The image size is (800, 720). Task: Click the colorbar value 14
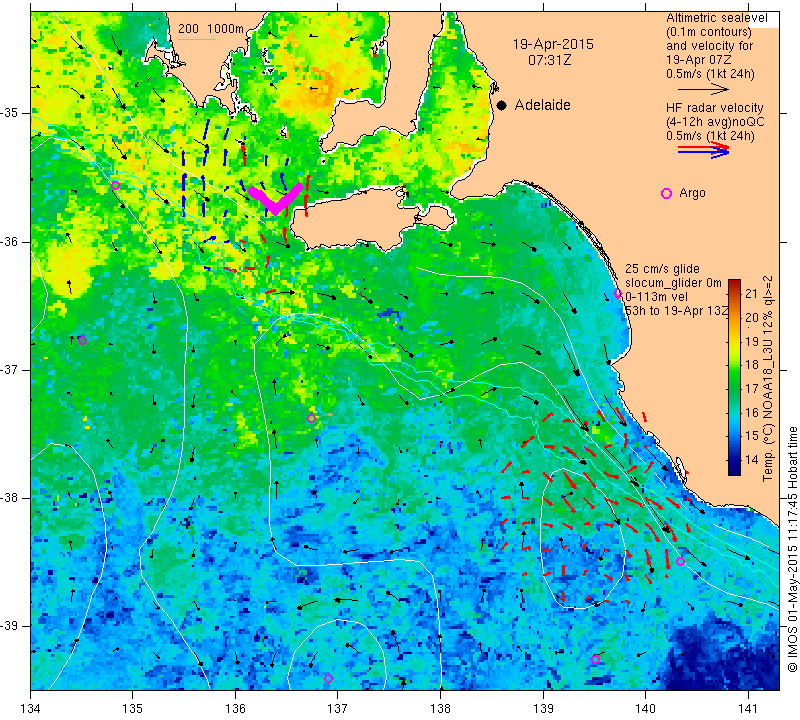752,460
